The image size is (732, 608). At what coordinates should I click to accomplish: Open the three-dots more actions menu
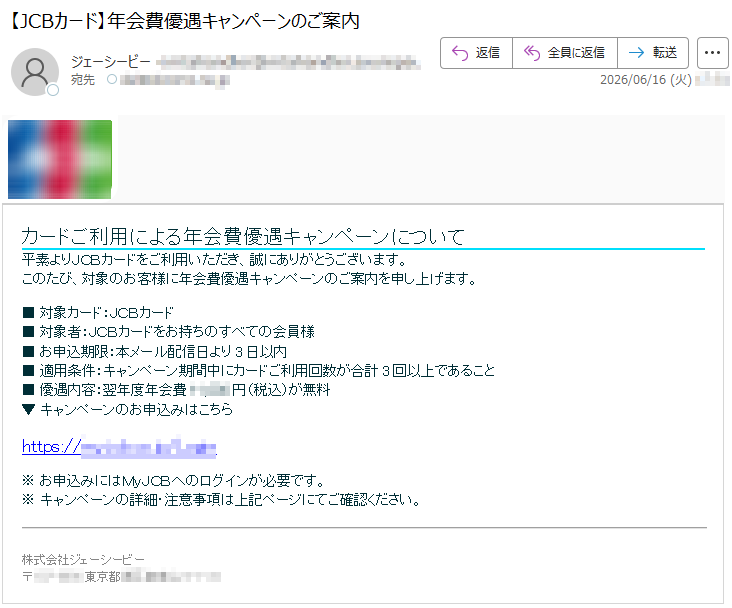(x=712, y=53)
